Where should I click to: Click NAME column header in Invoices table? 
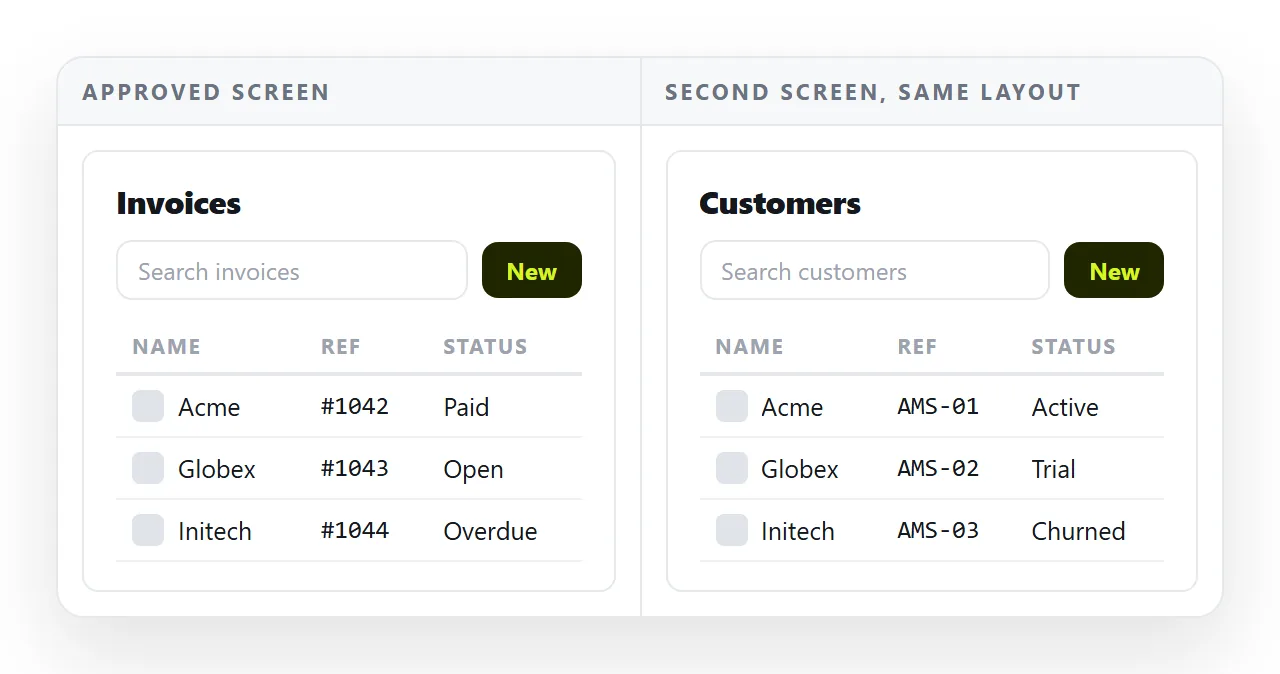(x=167, y=347)
